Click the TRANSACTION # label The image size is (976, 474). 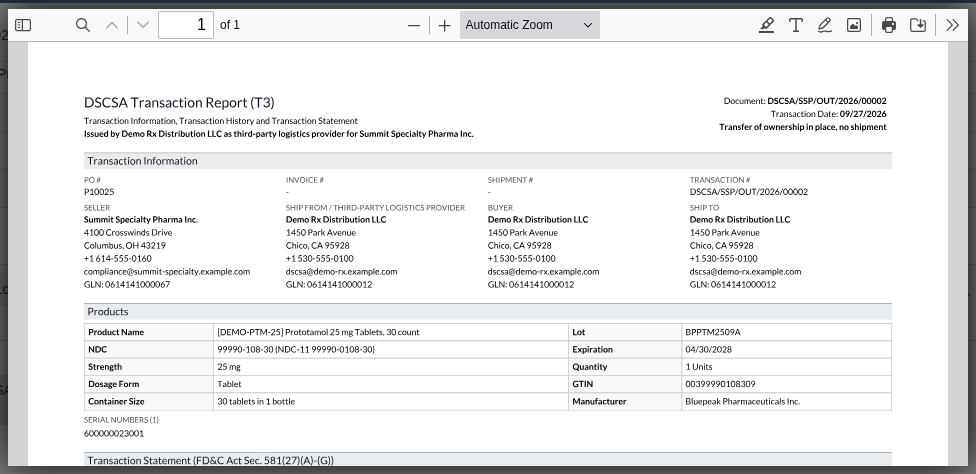click(720, 180)
